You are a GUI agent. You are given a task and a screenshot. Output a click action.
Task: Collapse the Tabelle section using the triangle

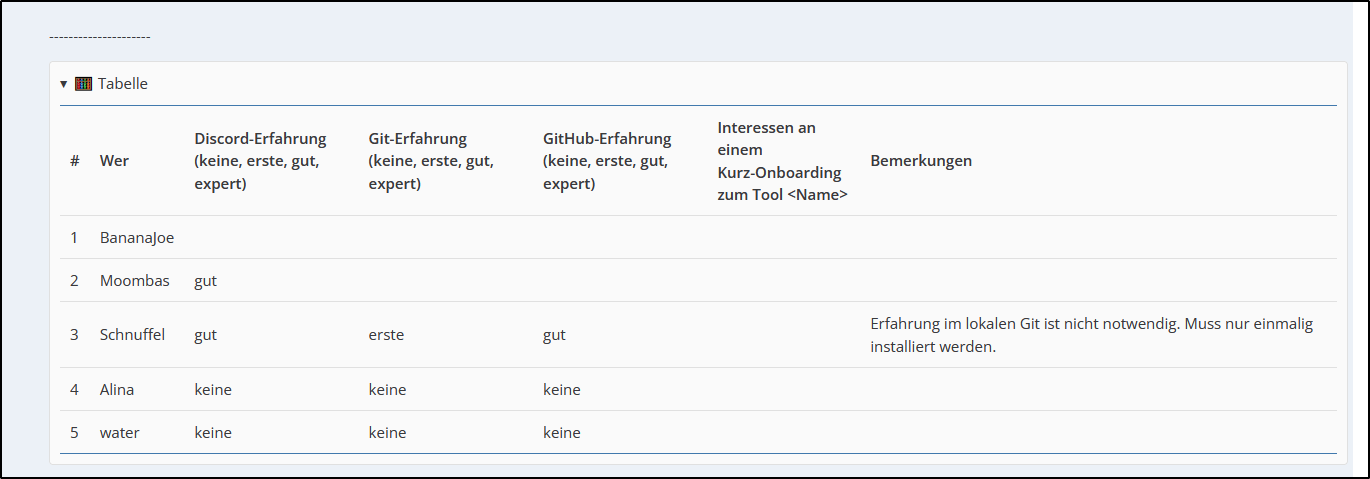tap(64, 84)
